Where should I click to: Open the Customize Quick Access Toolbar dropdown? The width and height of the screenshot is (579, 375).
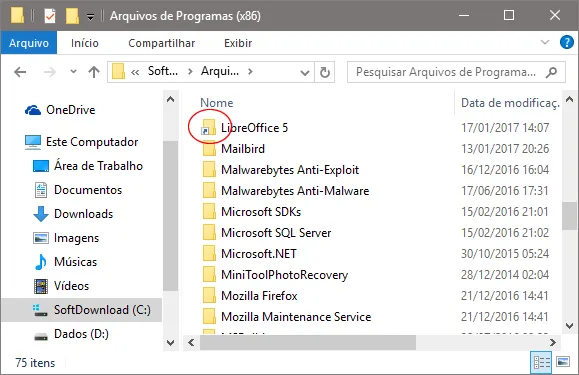(90, 17)
